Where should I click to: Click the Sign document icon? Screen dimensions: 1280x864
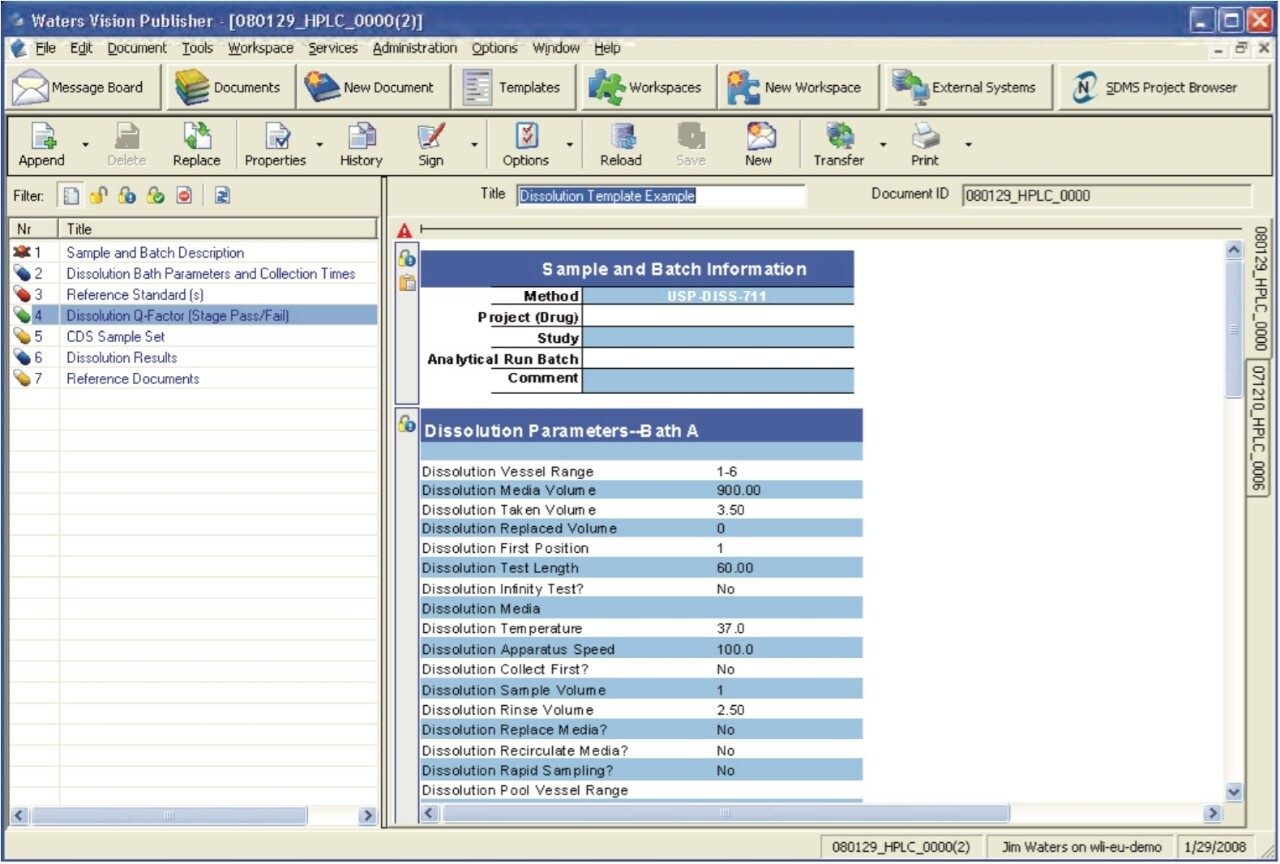pos(431,145)
